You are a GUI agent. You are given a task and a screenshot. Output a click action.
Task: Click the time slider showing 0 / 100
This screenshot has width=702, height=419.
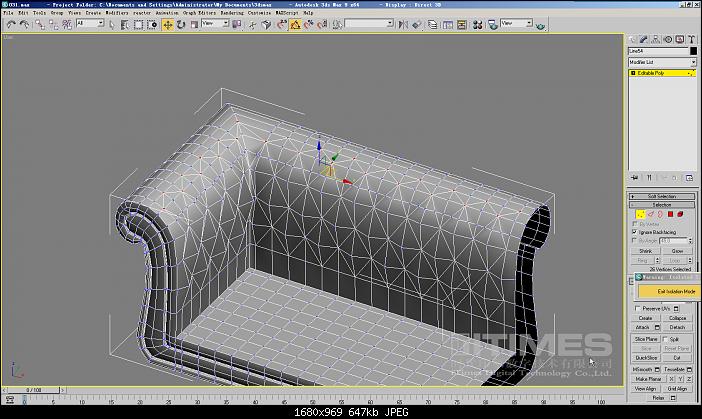point(34,390)
